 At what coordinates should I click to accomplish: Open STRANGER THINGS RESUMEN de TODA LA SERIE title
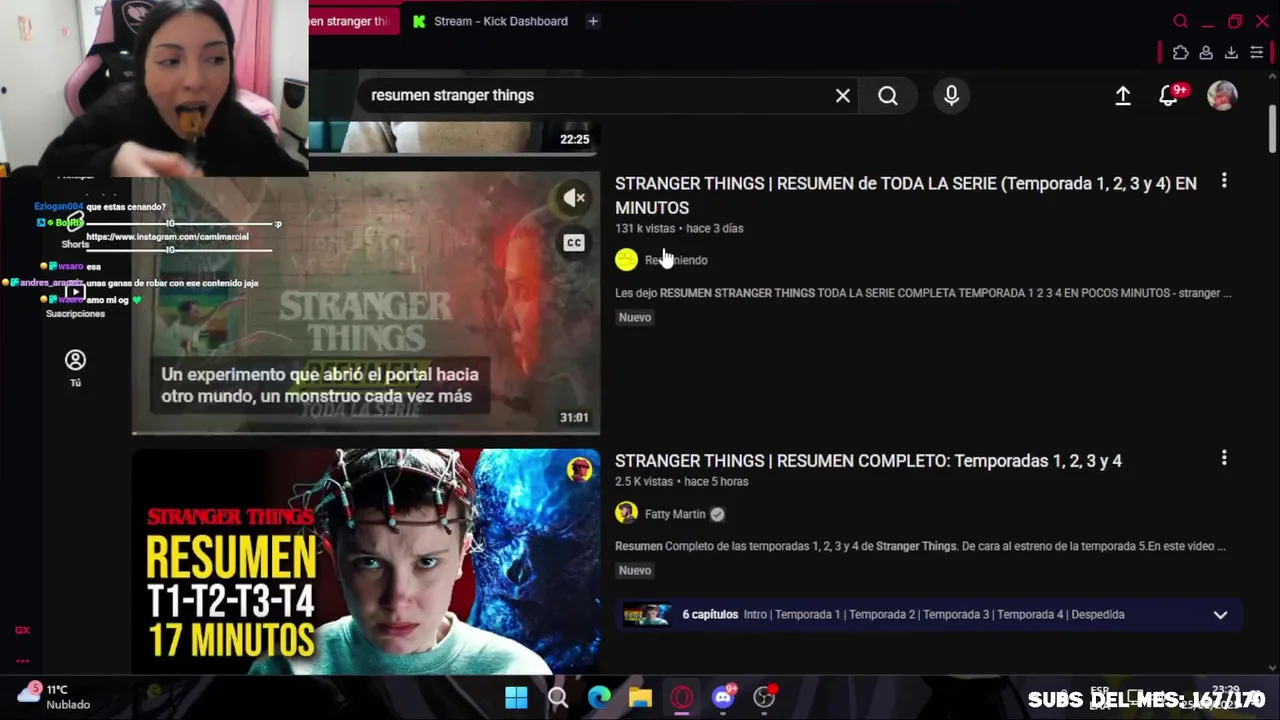[x=905, y=195]
